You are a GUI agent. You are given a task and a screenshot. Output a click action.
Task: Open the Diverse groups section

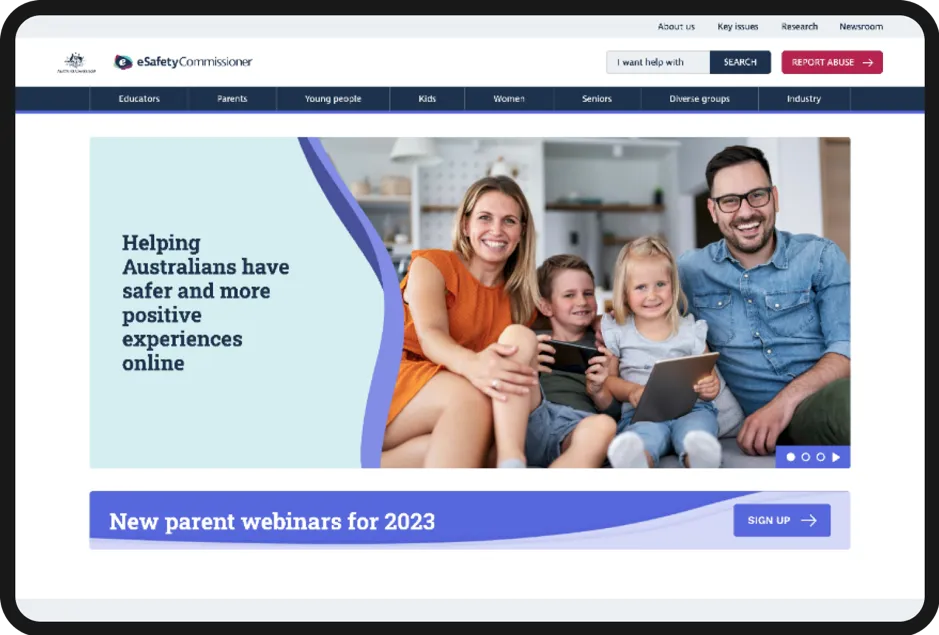click(x=700, y=99)
